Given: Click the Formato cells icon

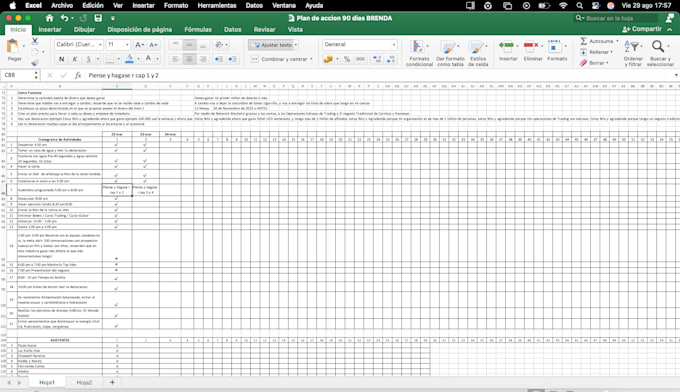Looking at the screenshot, I should [555, 46].
